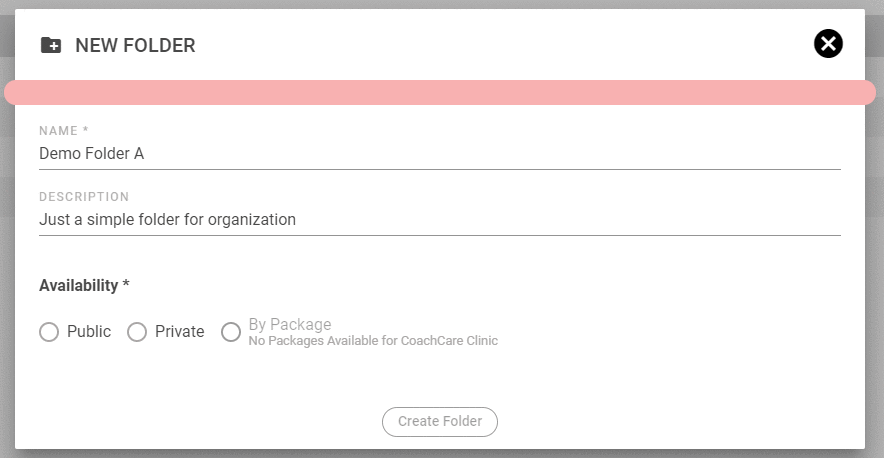Click the Availability section heading
Screen dimensions: 884x458
[x=84, y=286]
